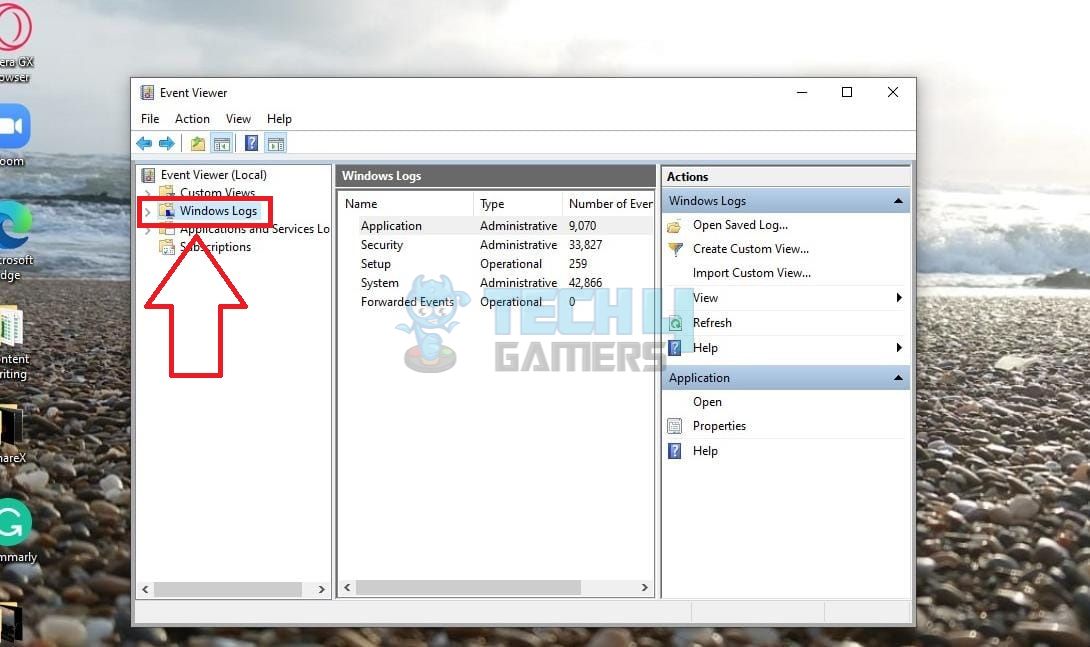The image size is (1090, 647).
Task: Collapse the Windows Logs actions section
Action: click(x=898, y=201)
